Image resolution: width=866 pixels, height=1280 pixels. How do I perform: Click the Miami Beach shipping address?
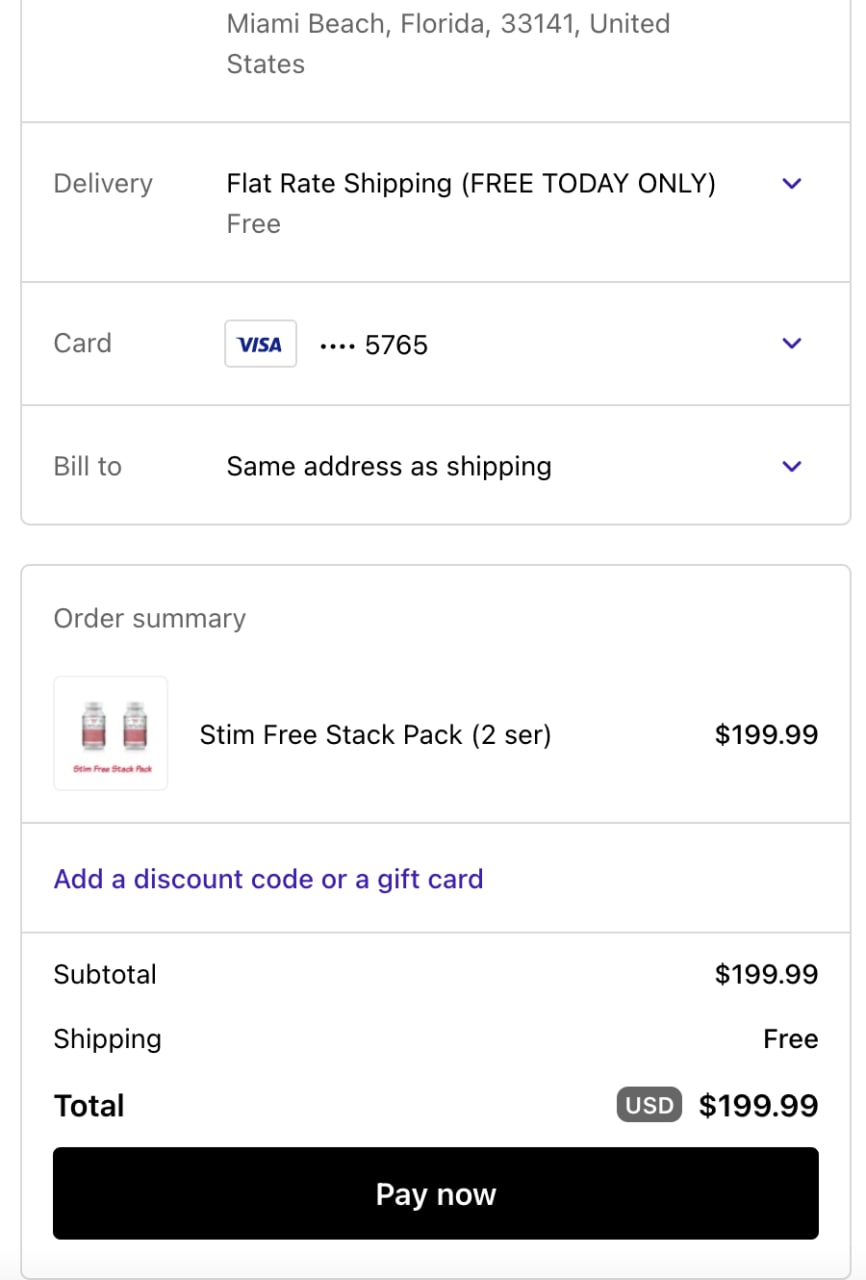pos(448,43)
